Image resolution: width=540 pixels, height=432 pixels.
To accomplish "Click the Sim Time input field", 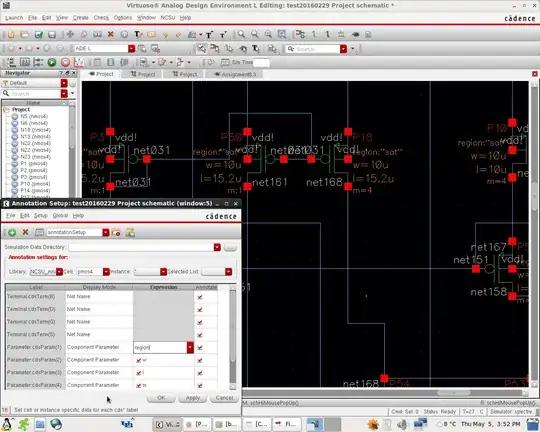I will 261,62.
